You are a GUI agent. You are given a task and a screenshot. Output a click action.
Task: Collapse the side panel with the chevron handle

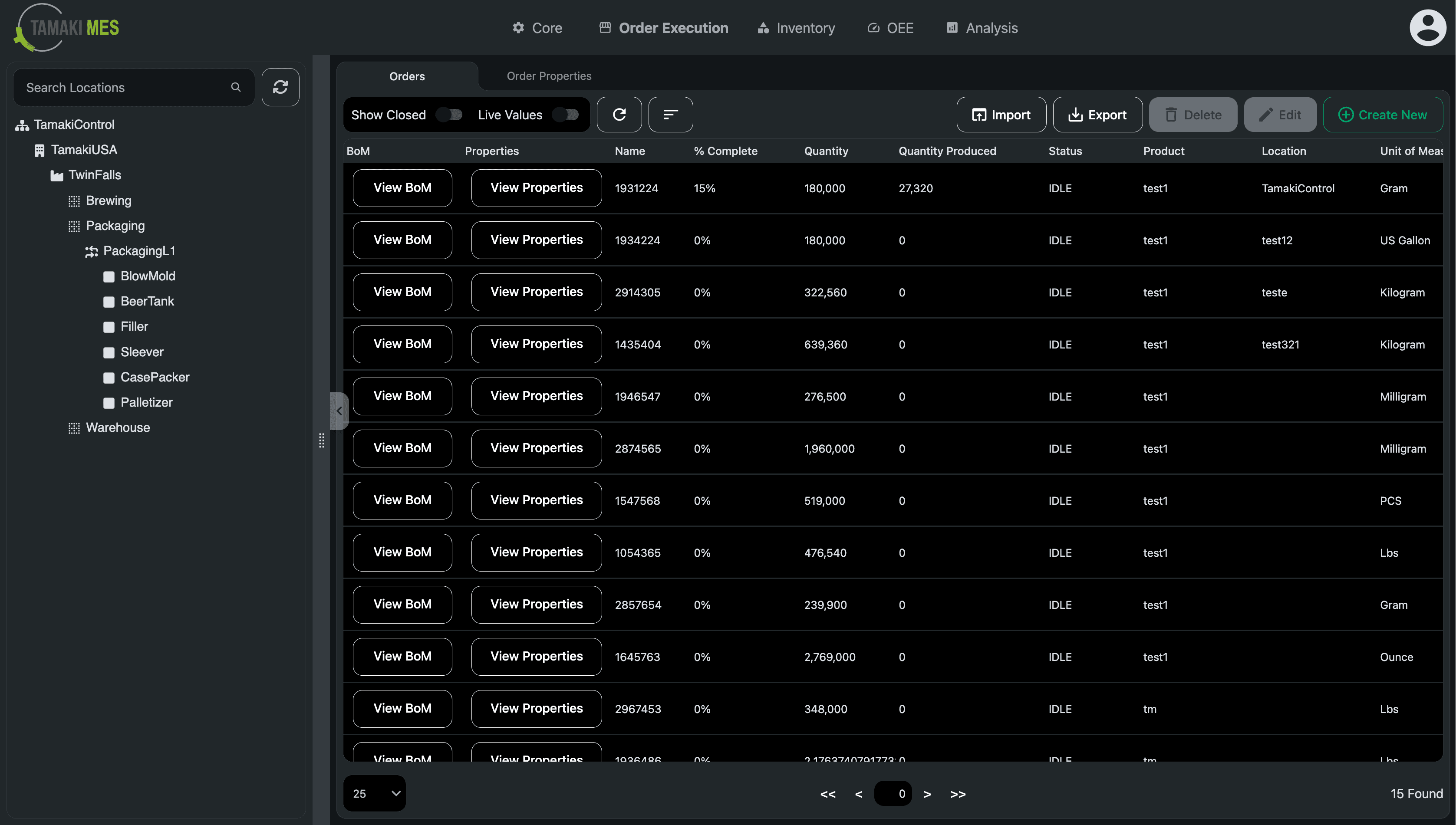click(x=339, y=411)
